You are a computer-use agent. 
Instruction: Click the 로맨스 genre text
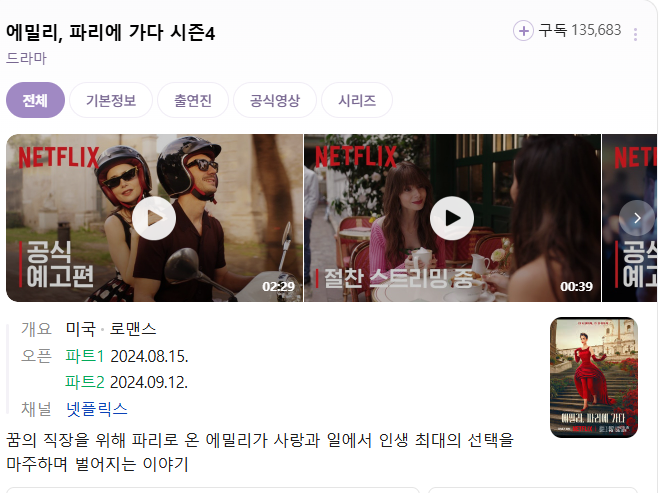pos(133,329)
